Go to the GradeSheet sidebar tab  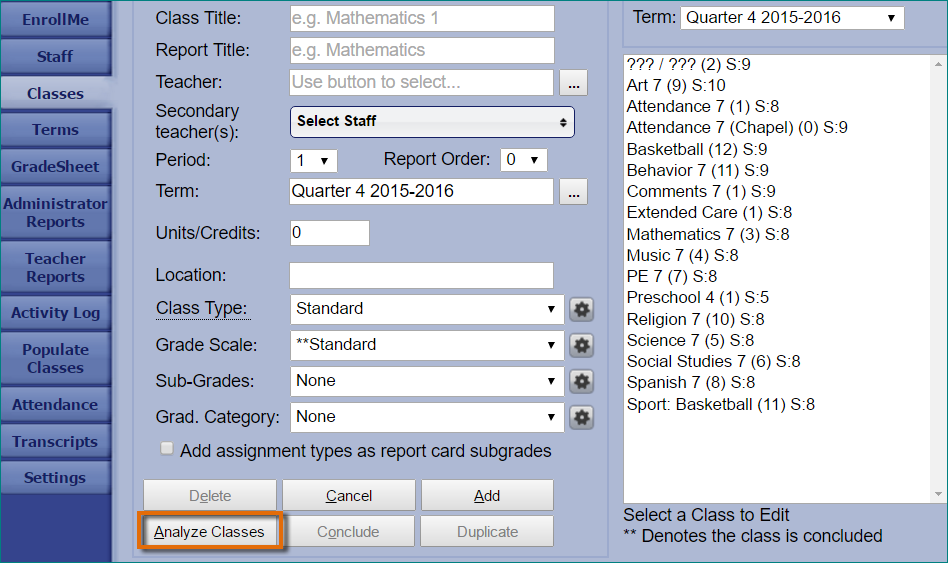(x=55, y=166)
